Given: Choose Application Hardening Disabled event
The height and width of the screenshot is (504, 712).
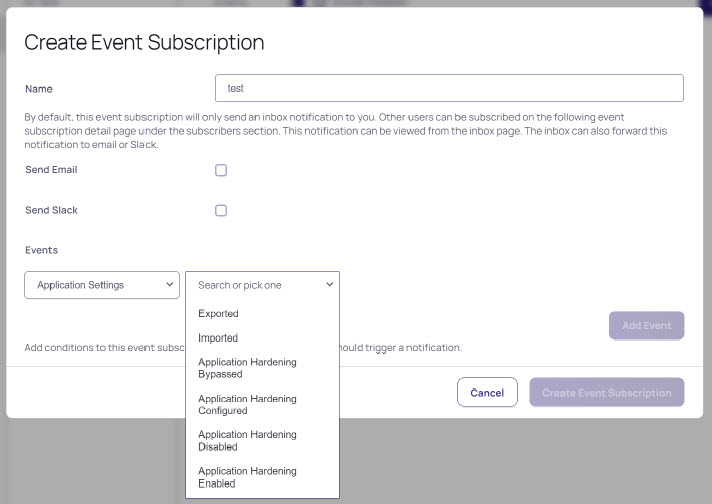Looking at the screenshot, I should coord(247,440).
